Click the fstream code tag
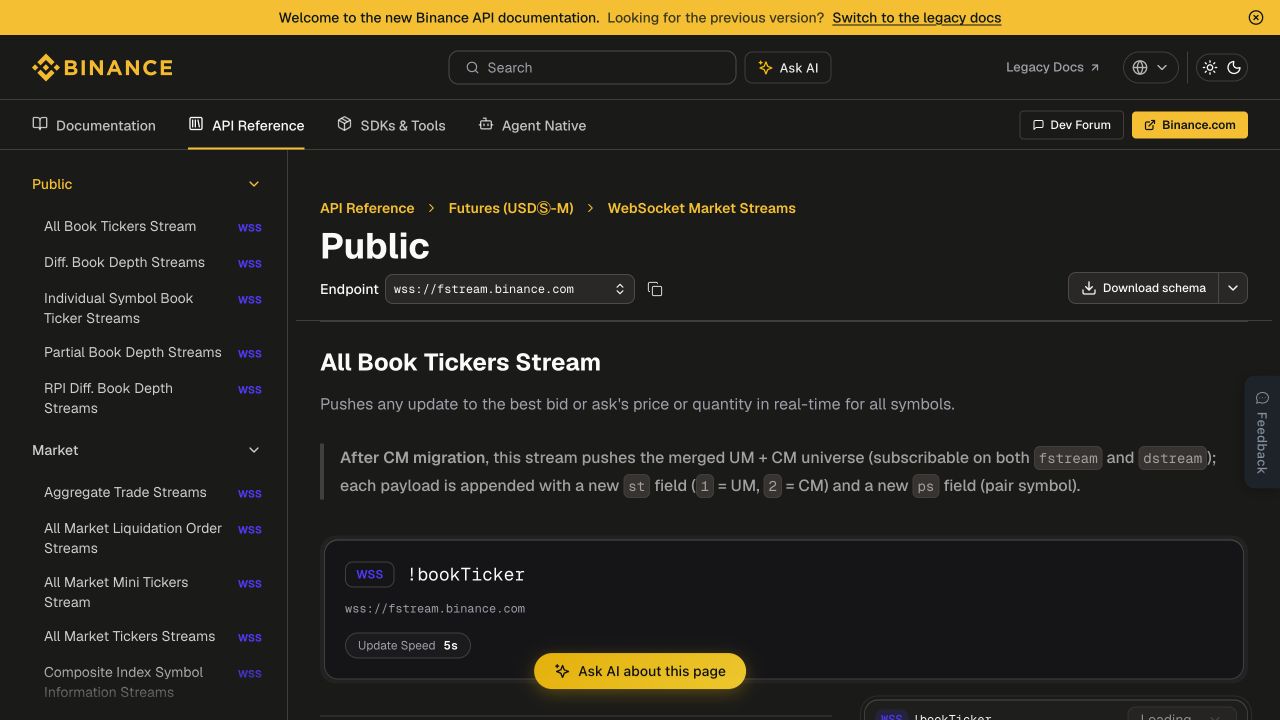The width and height of the screenshot is (1280, 720). point(1068,458)
